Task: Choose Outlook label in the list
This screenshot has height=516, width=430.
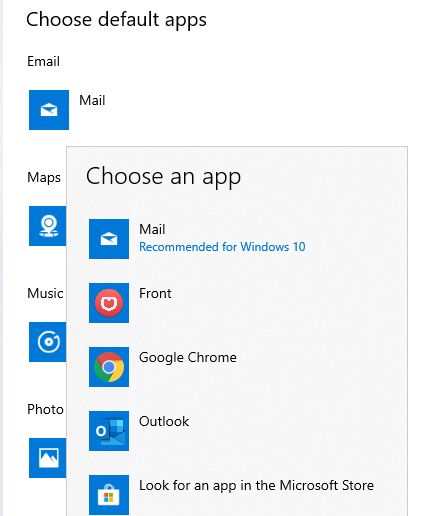Action: pos(164,421)
